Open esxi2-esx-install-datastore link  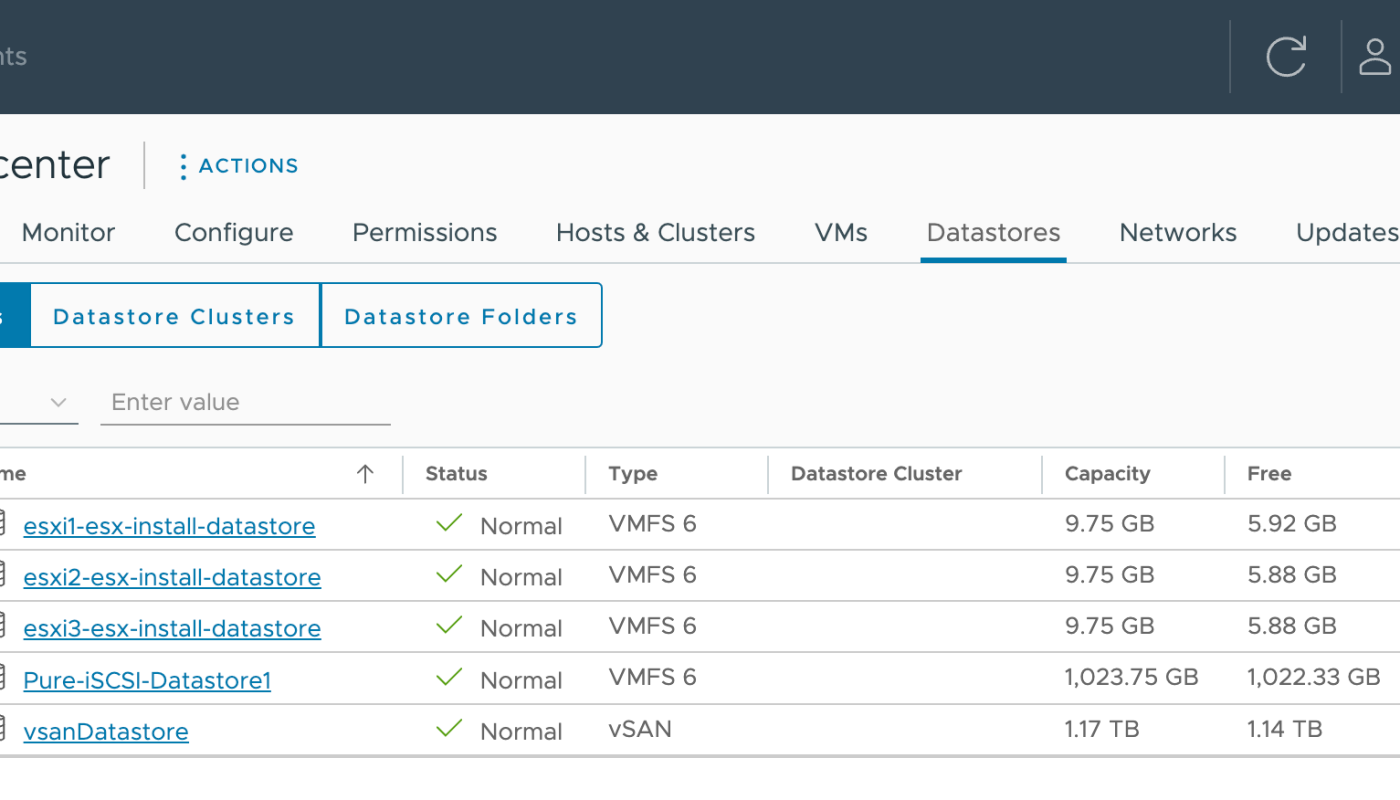pyautogui.click(x=172, y=578)
